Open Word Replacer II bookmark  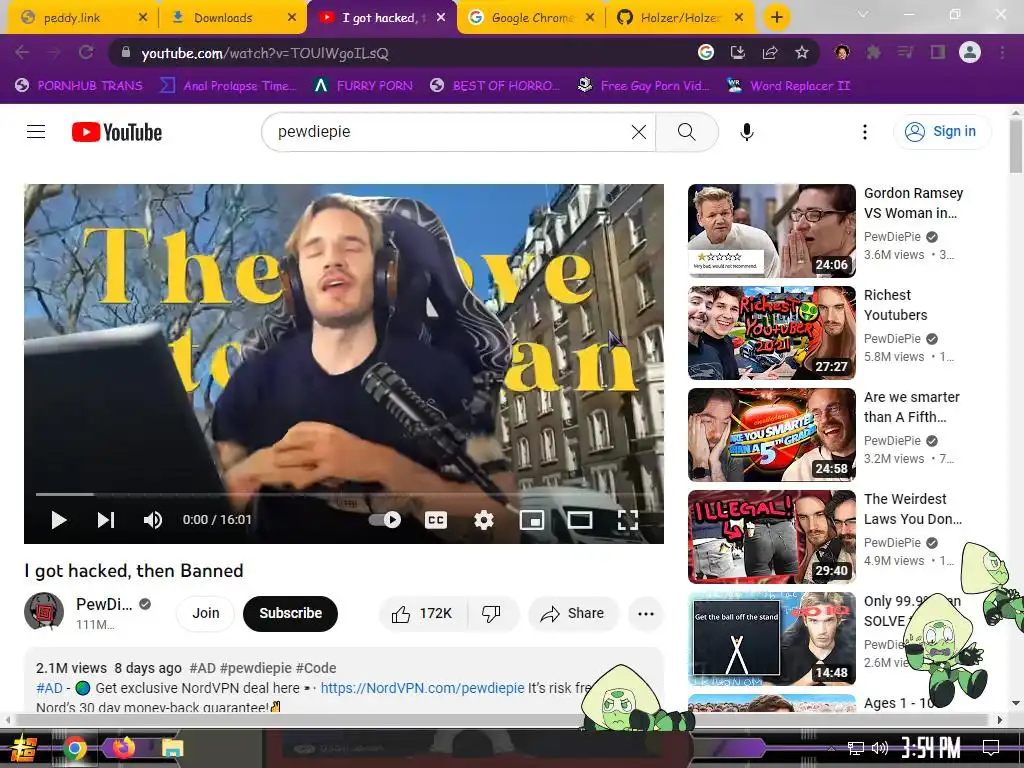788,86
